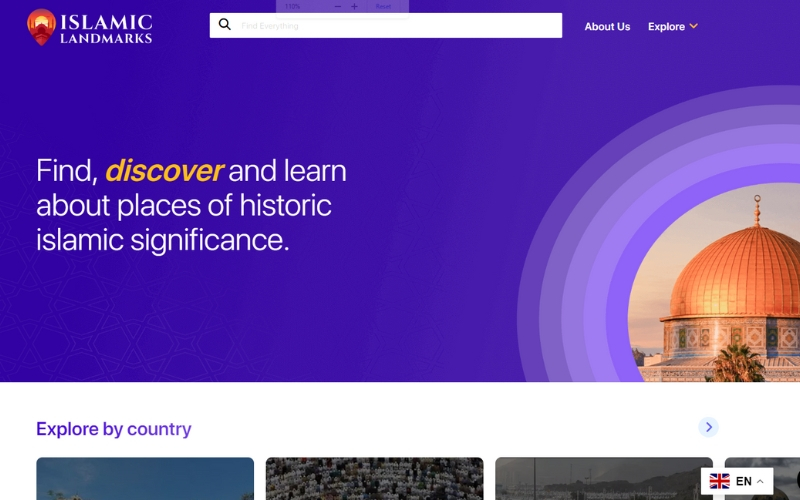
Task: Click the magnifying glass search icon
Action: [x=224, y=24]
